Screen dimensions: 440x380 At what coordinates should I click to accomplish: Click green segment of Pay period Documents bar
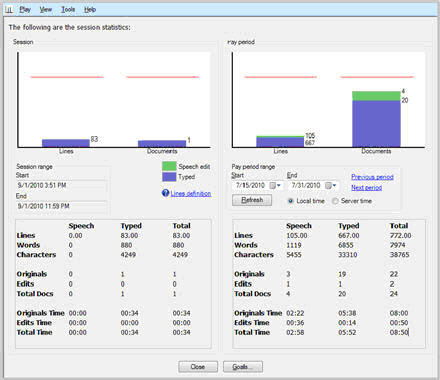[376, 96]
